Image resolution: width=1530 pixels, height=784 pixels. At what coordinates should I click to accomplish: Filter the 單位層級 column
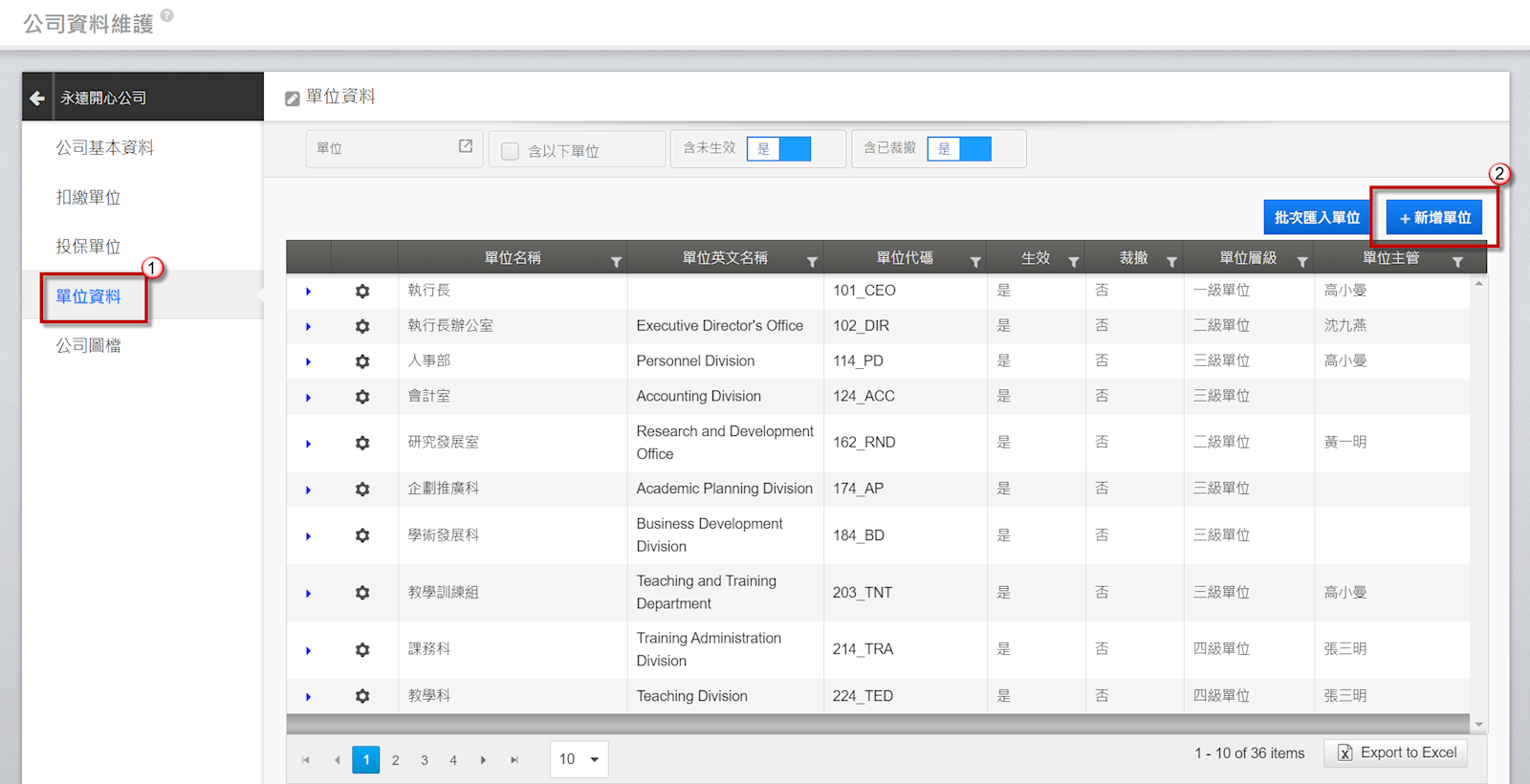1301,262
